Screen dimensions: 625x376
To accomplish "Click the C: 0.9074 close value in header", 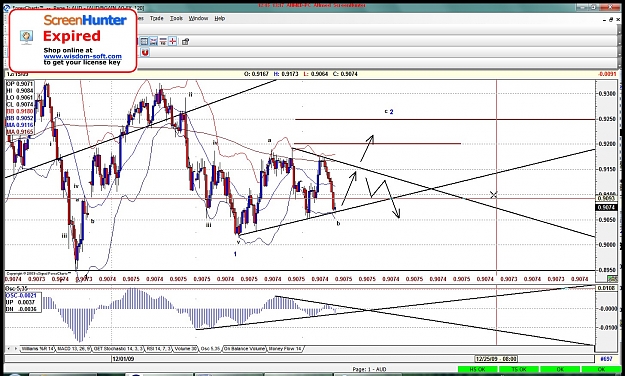I will [x=345, y=74].
